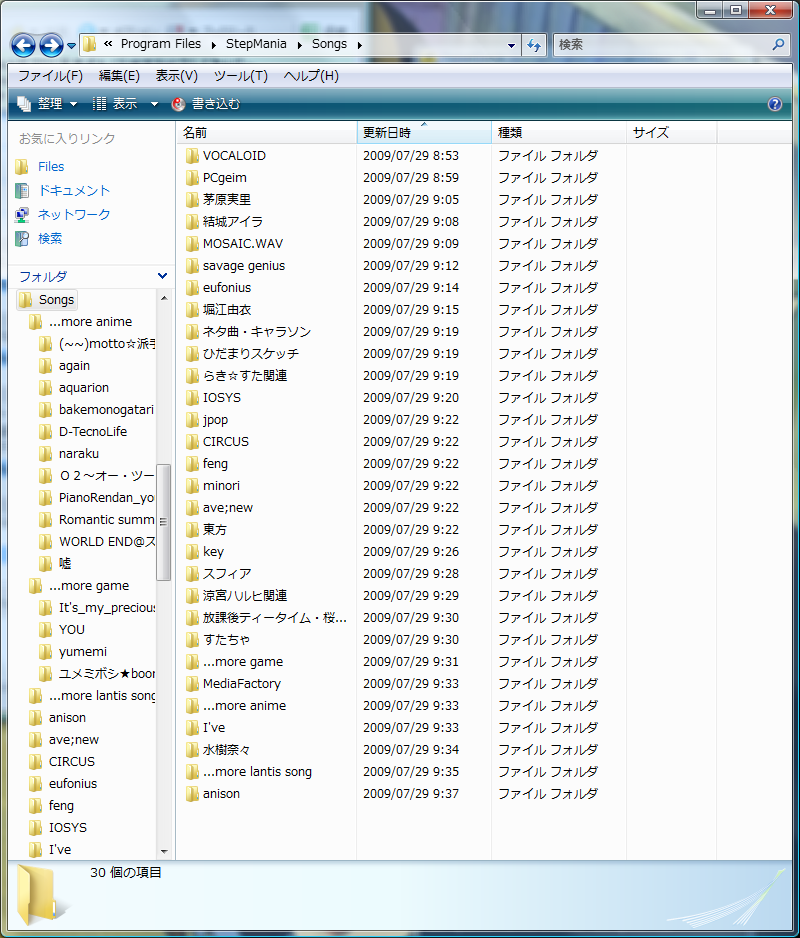Open the 整理 toolbar dropdown

[48, 104]
